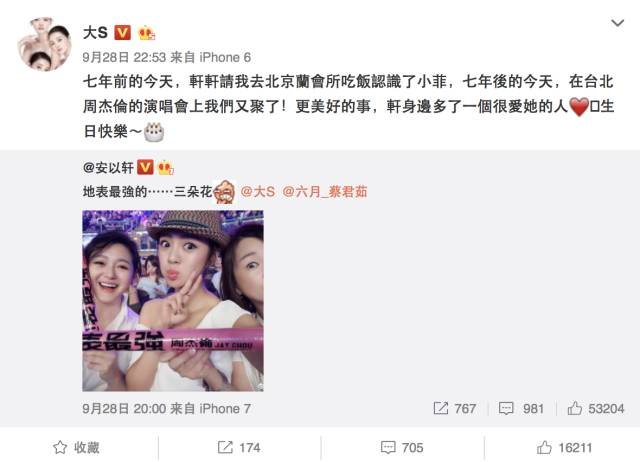Viewport: 640px width, 462px height.
Task: Click the crown icon beside 安以轩
Action: pyautogui.click(x=165, y=168)
